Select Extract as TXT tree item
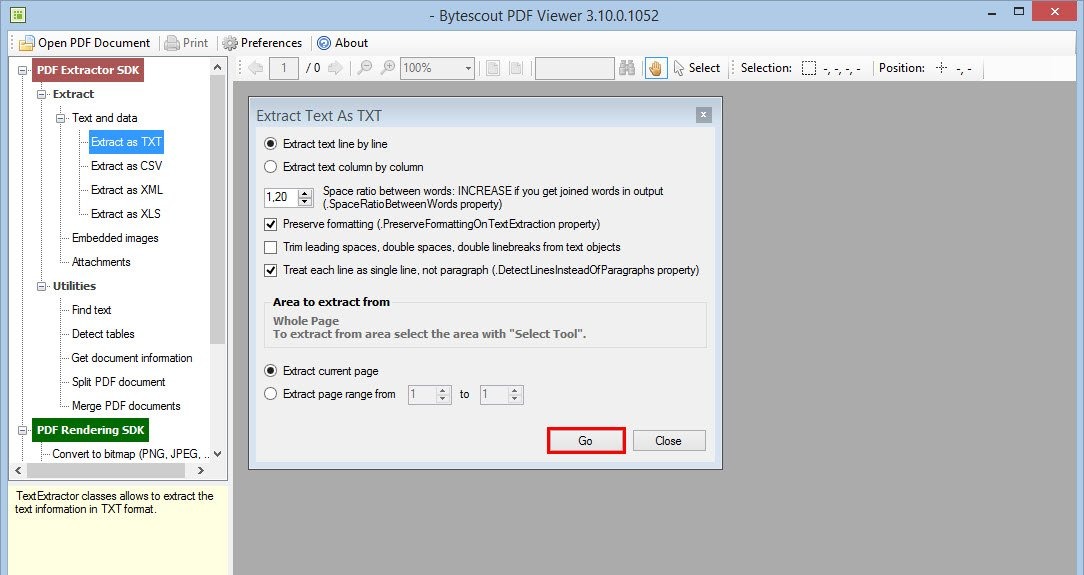This screenshot has width=1084, height=575. 127,142
